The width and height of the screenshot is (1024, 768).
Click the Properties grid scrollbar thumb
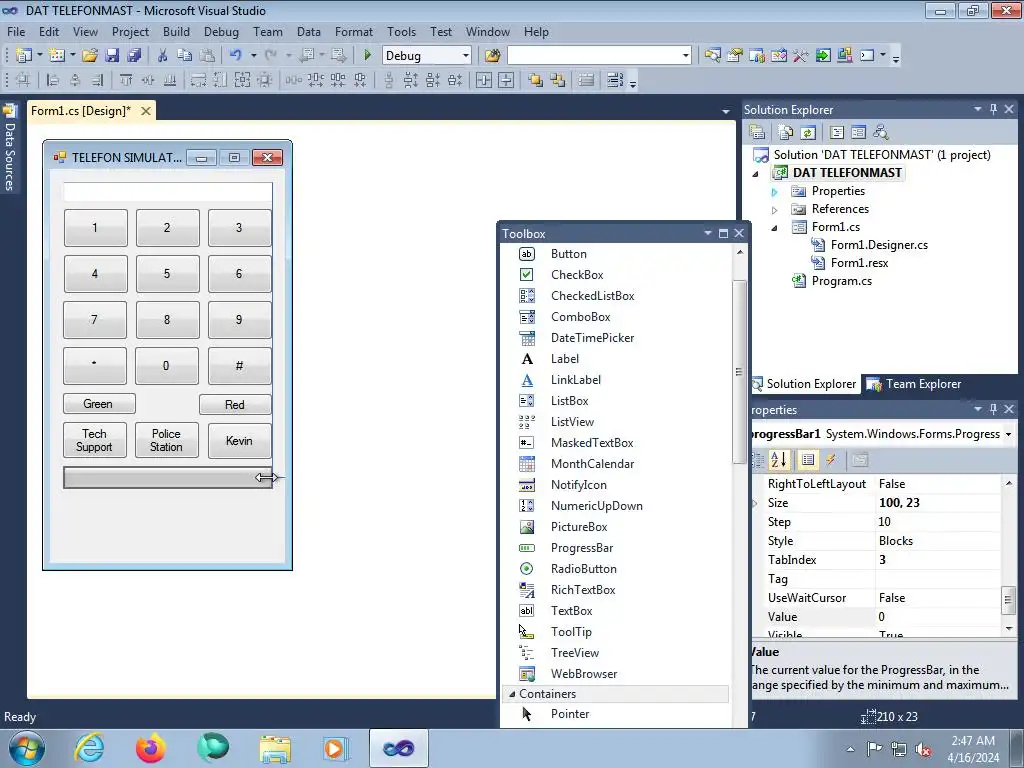pos(1008,600)
